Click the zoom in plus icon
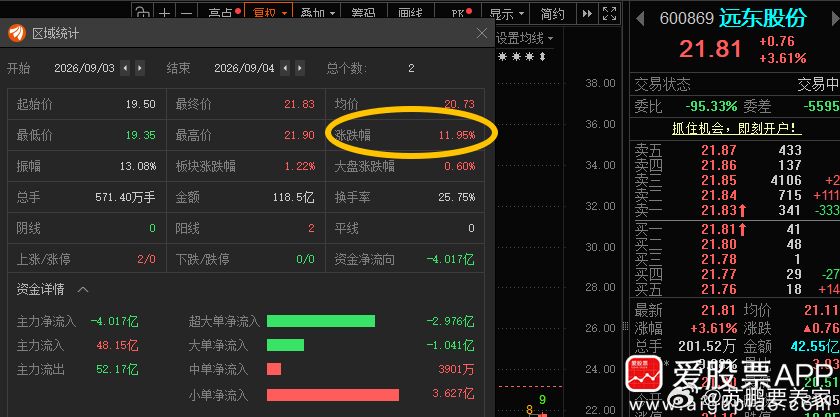The height and width of the screenshot is (417, 840). [x=165, y=13]
